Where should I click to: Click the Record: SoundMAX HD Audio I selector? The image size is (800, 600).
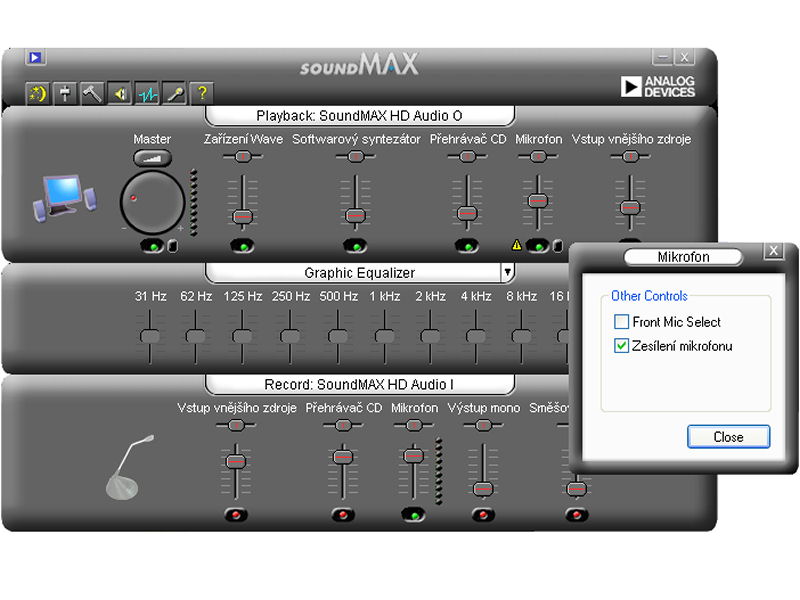(360, 384)
